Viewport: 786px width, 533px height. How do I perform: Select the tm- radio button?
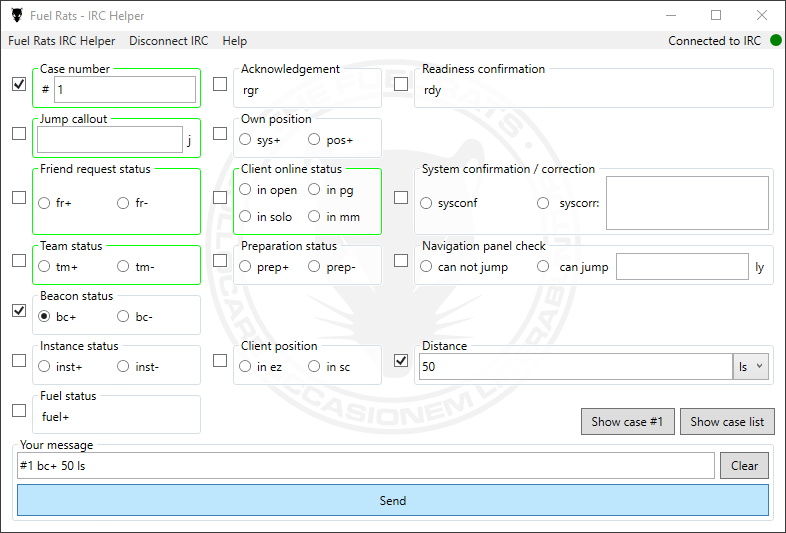click(123, 266)
